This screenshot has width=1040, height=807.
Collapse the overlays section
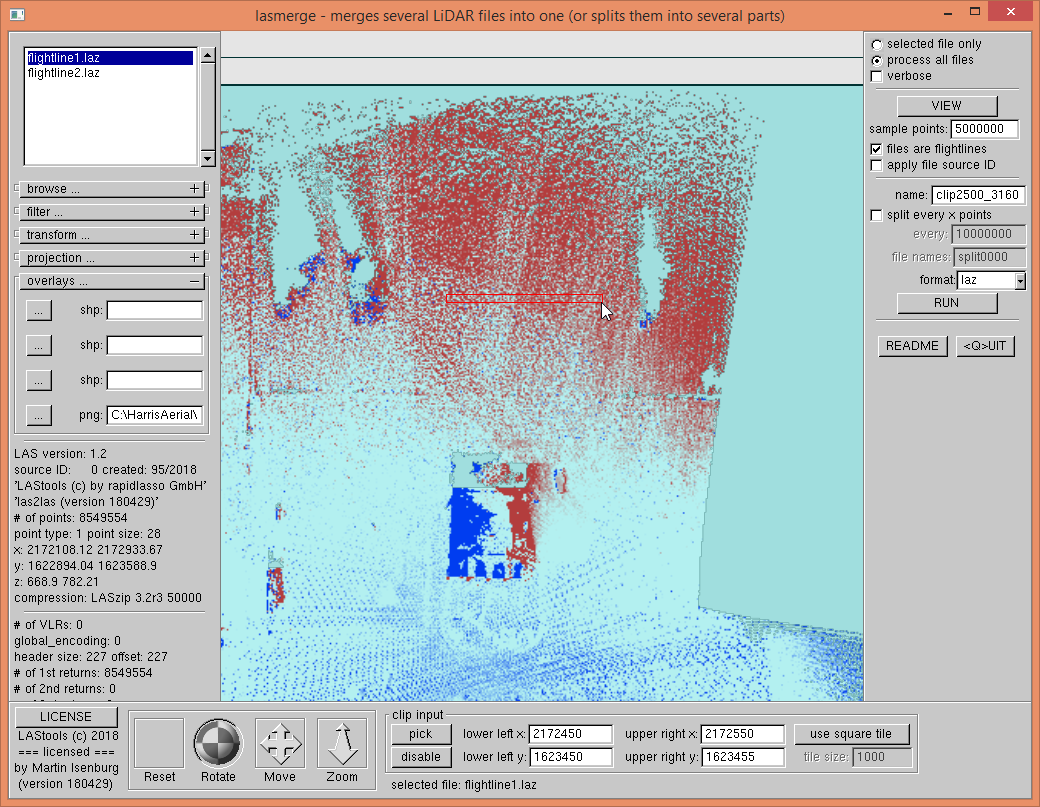pyautogui.click(x=194, y=282)
